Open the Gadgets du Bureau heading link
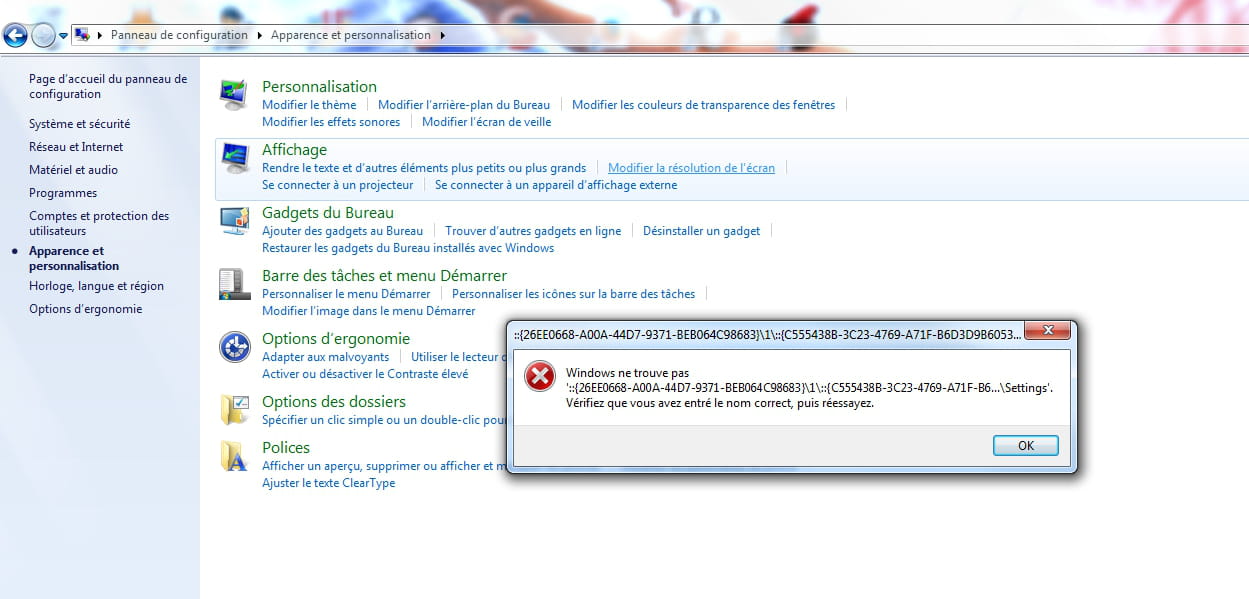Image resolution: width=1249 pixels, height=599 pixels. click(x=328, y=212)
